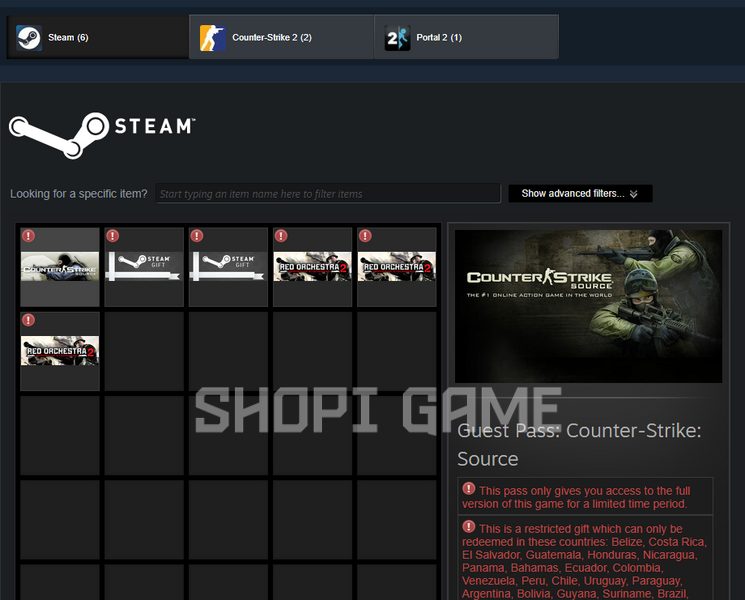This screenshot has width=745, height=600.
Task: Expand Show advanced filters dropdown
Action: [580, 193]
